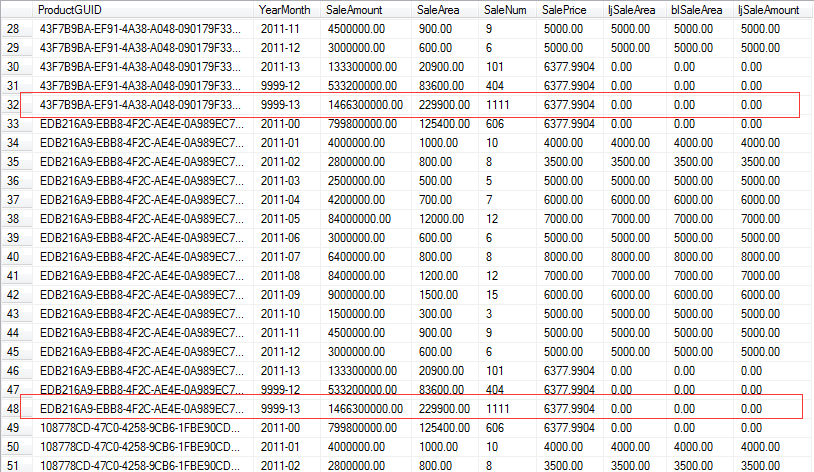Click SaleArea 700.00 in row 37

coord(436,200)
